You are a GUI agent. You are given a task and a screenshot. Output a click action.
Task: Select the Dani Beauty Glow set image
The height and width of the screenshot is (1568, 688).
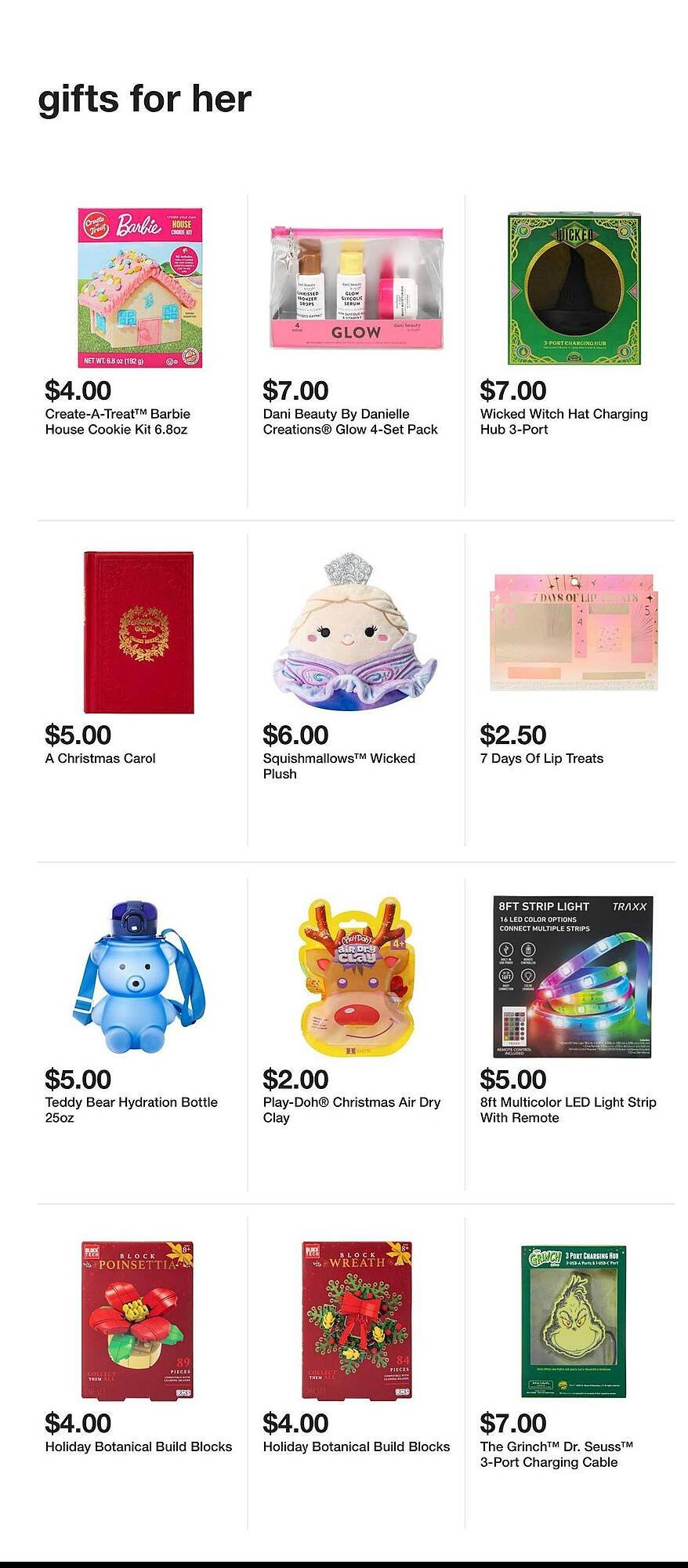[357, 288]
